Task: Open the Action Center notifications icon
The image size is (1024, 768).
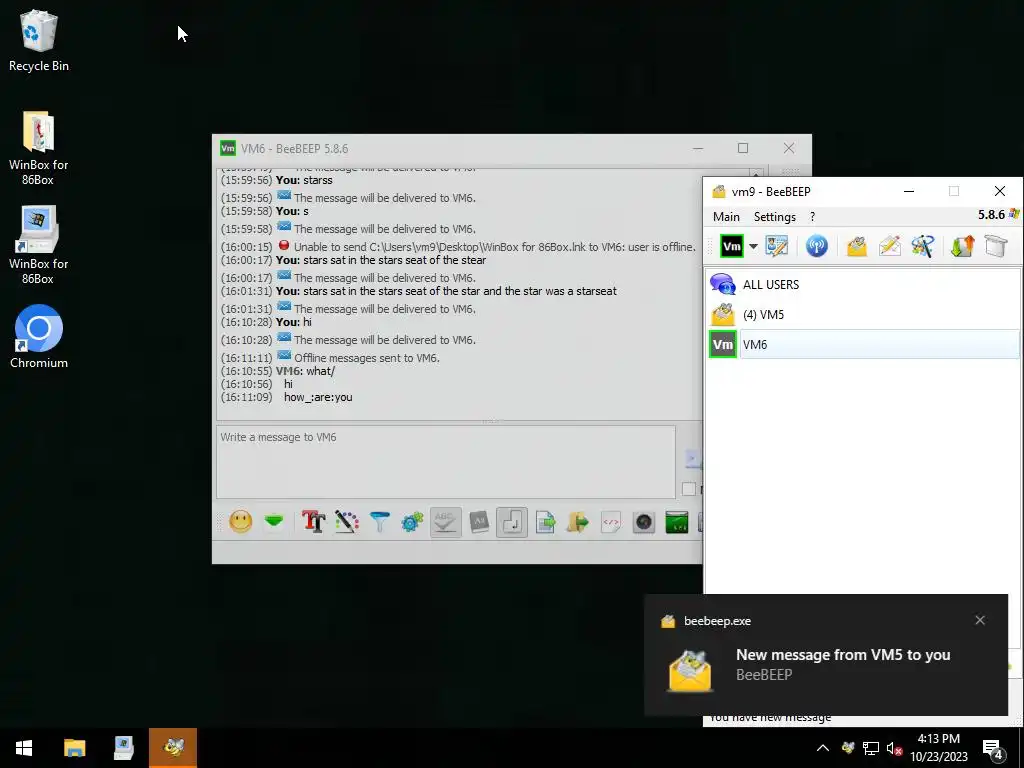Action: coord(993,748)
